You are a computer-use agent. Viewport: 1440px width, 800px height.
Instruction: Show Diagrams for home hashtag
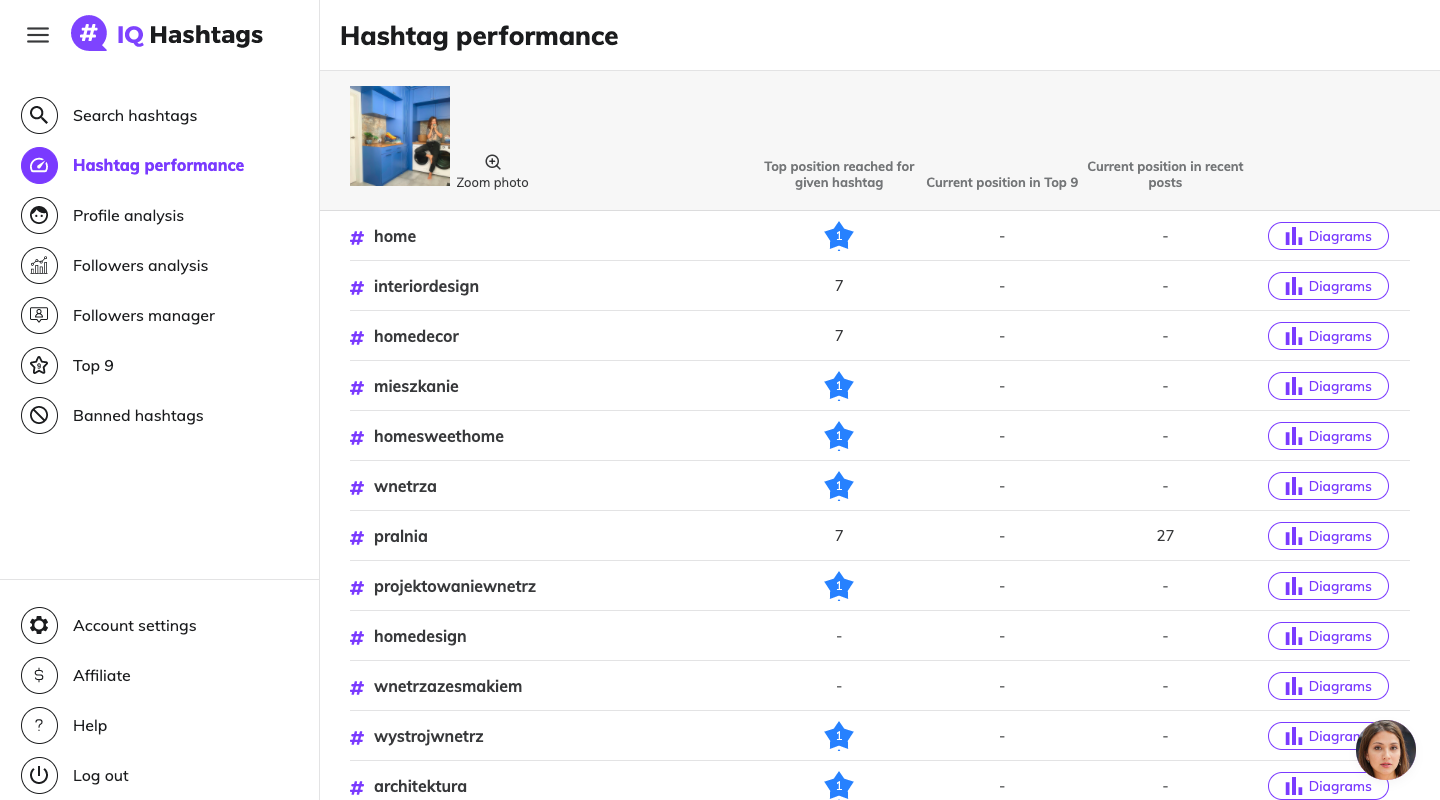[x=1328, y=236]
